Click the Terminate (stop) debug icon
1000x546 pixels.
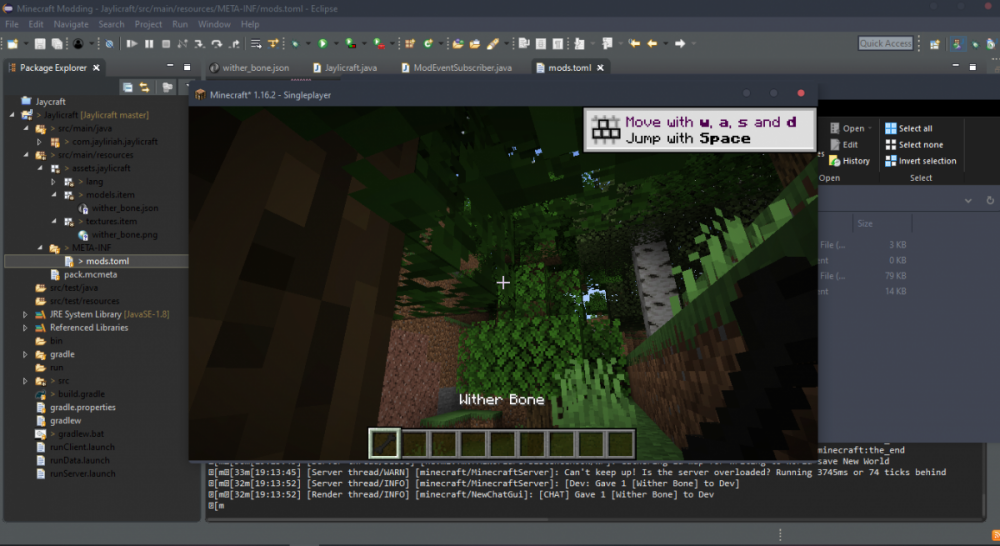coord(166,43)
